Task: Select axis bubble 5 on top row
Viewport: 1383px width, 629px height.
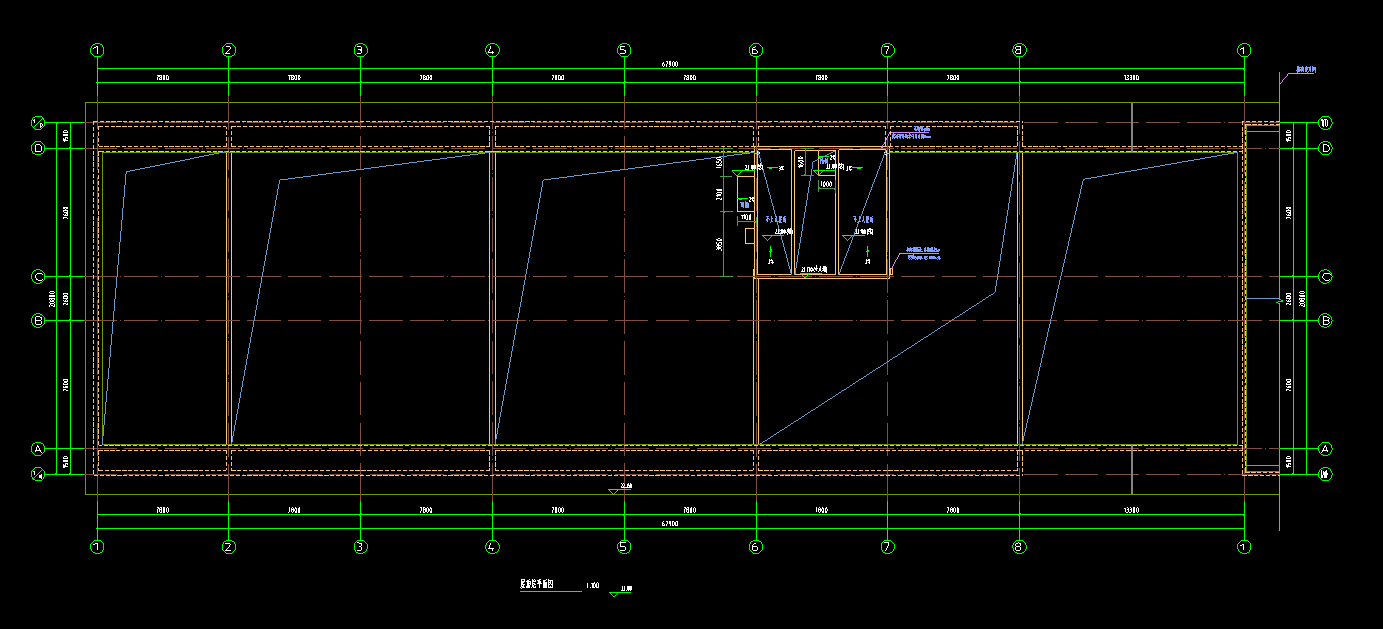Action: tap(624, 50)
